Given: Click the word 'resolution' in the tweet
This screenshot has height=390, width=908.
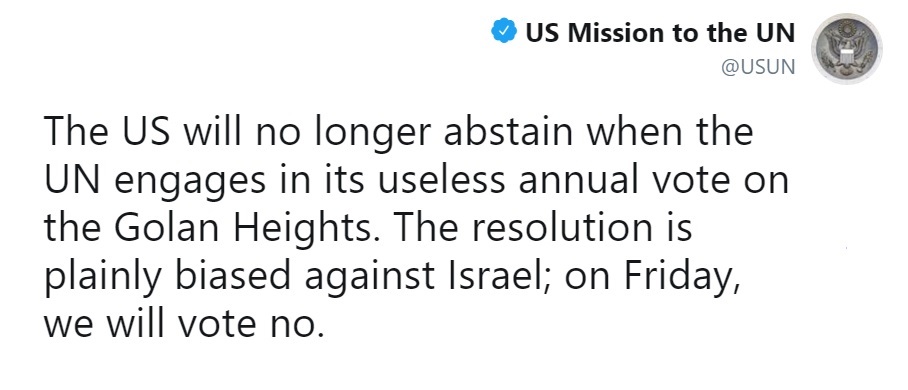Looking at the screenshot, I should tap(561, 228).
